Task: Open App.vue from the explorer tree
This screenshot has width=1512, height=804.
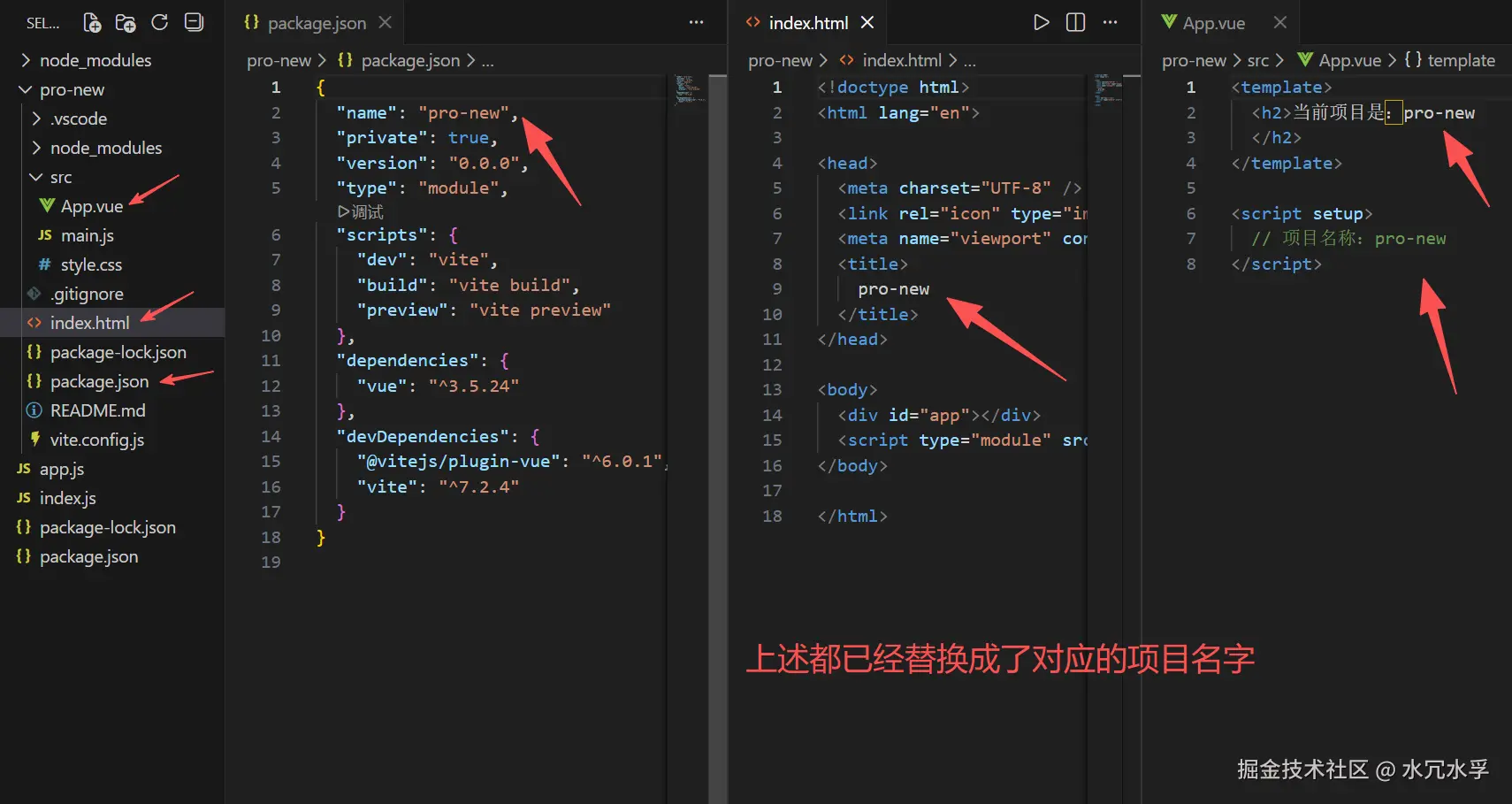Action: tap(112, 206)
